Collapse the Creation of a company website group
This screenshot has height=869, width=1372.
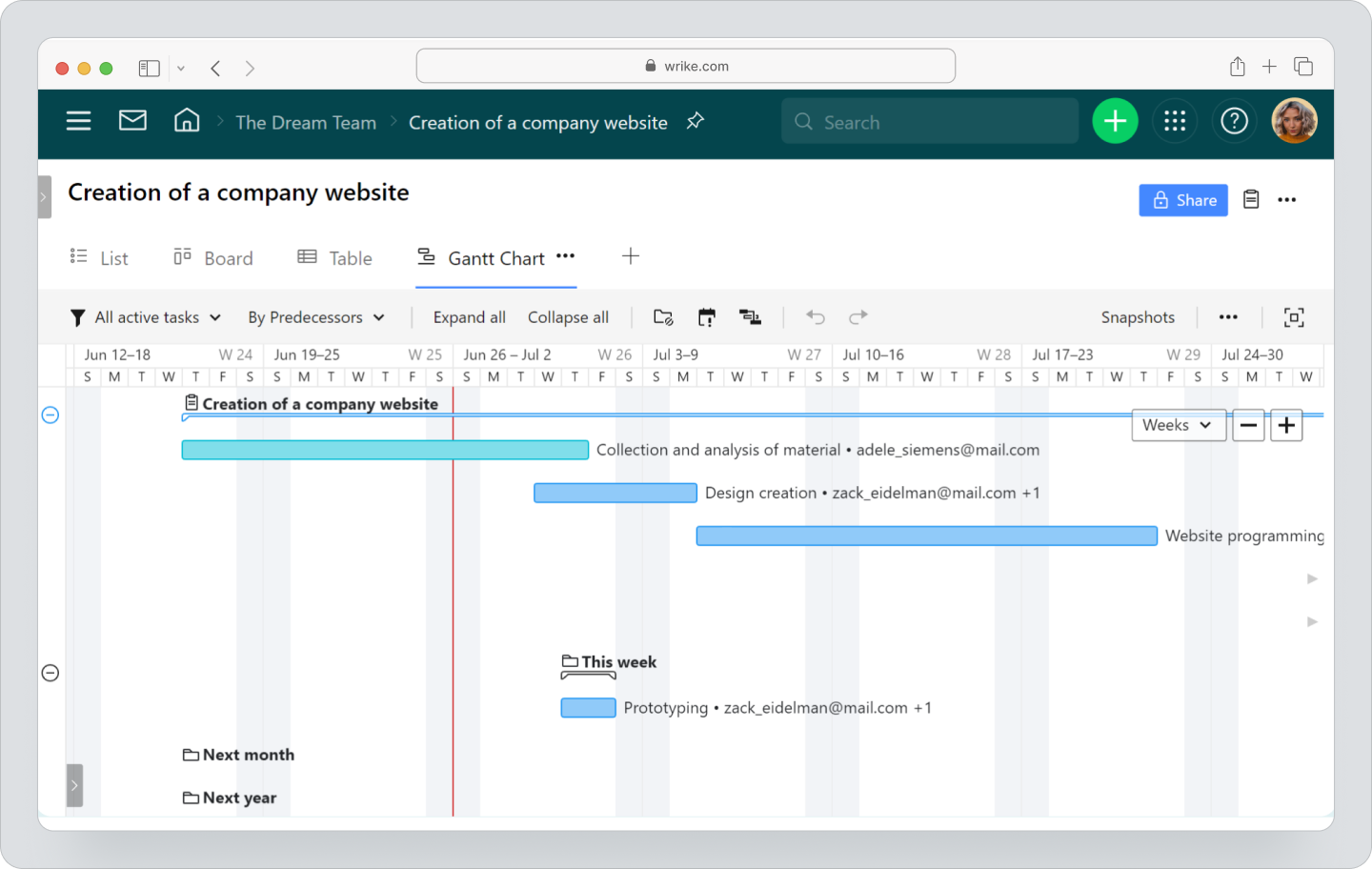click(x=50, y=414)
